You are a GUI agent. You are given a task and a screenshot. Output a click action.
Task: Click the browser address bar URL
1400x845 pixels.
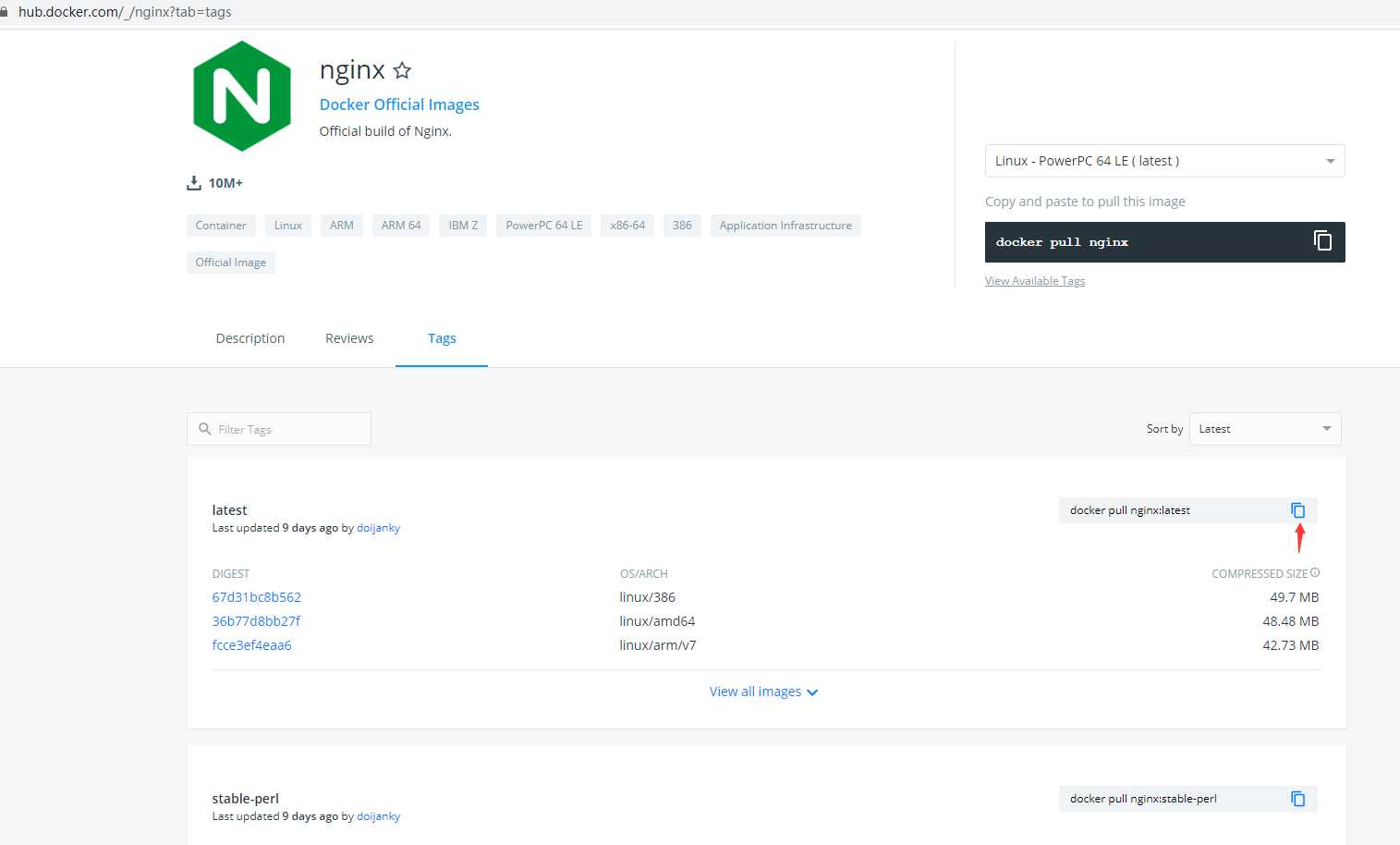tap(125, 12)
